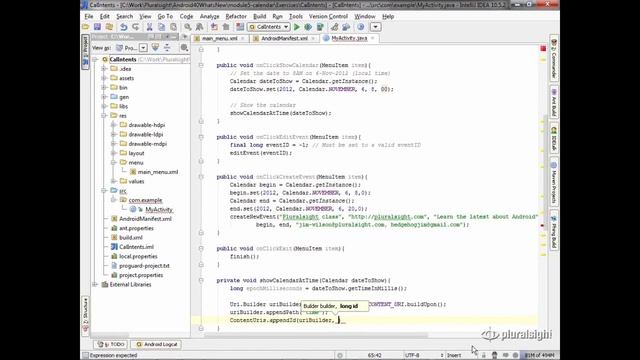Switch to the main_menu.xml tab
This screenshot has width=640, height=360.
coord(220,38)
